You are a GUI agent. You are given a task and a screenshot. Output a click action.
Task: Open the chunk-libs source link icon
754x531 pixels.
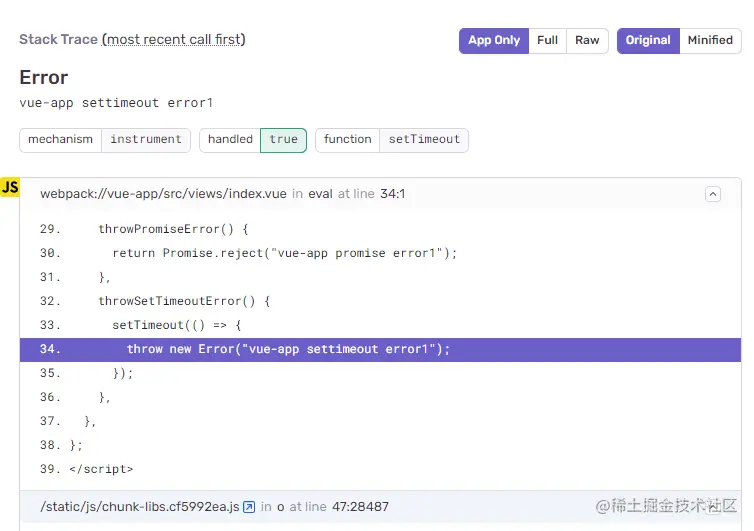point(249,507)
